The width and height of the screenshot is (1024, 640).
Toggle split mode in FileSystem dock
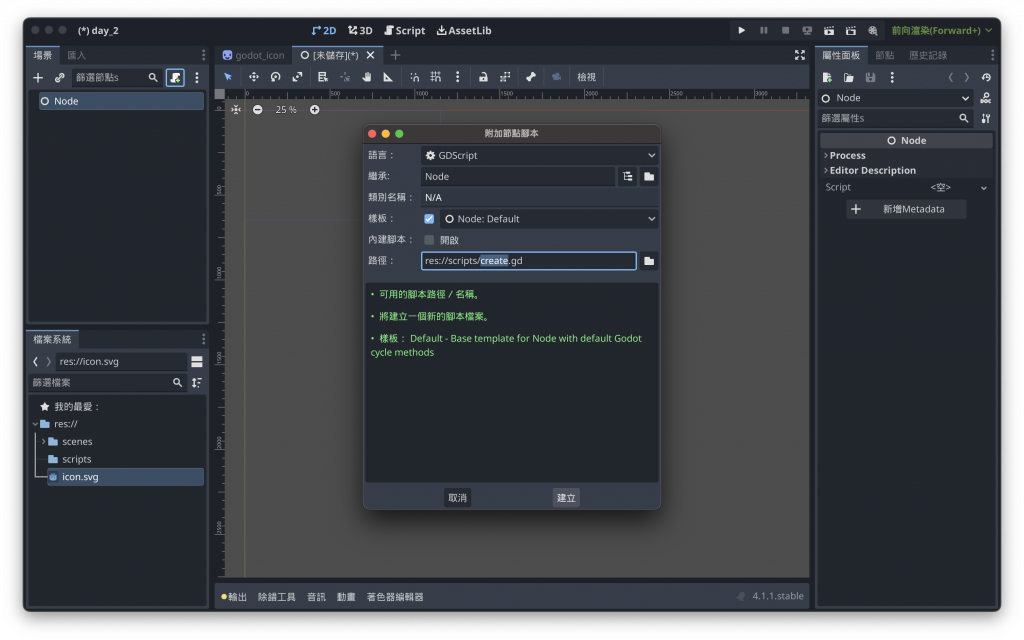click(x=197, y=361)
